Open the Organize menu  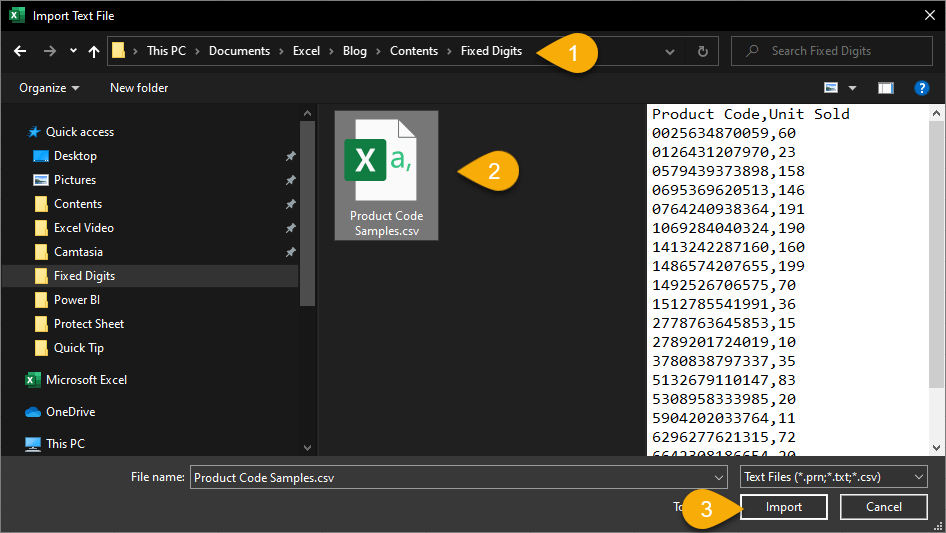[x=49, y=88]
